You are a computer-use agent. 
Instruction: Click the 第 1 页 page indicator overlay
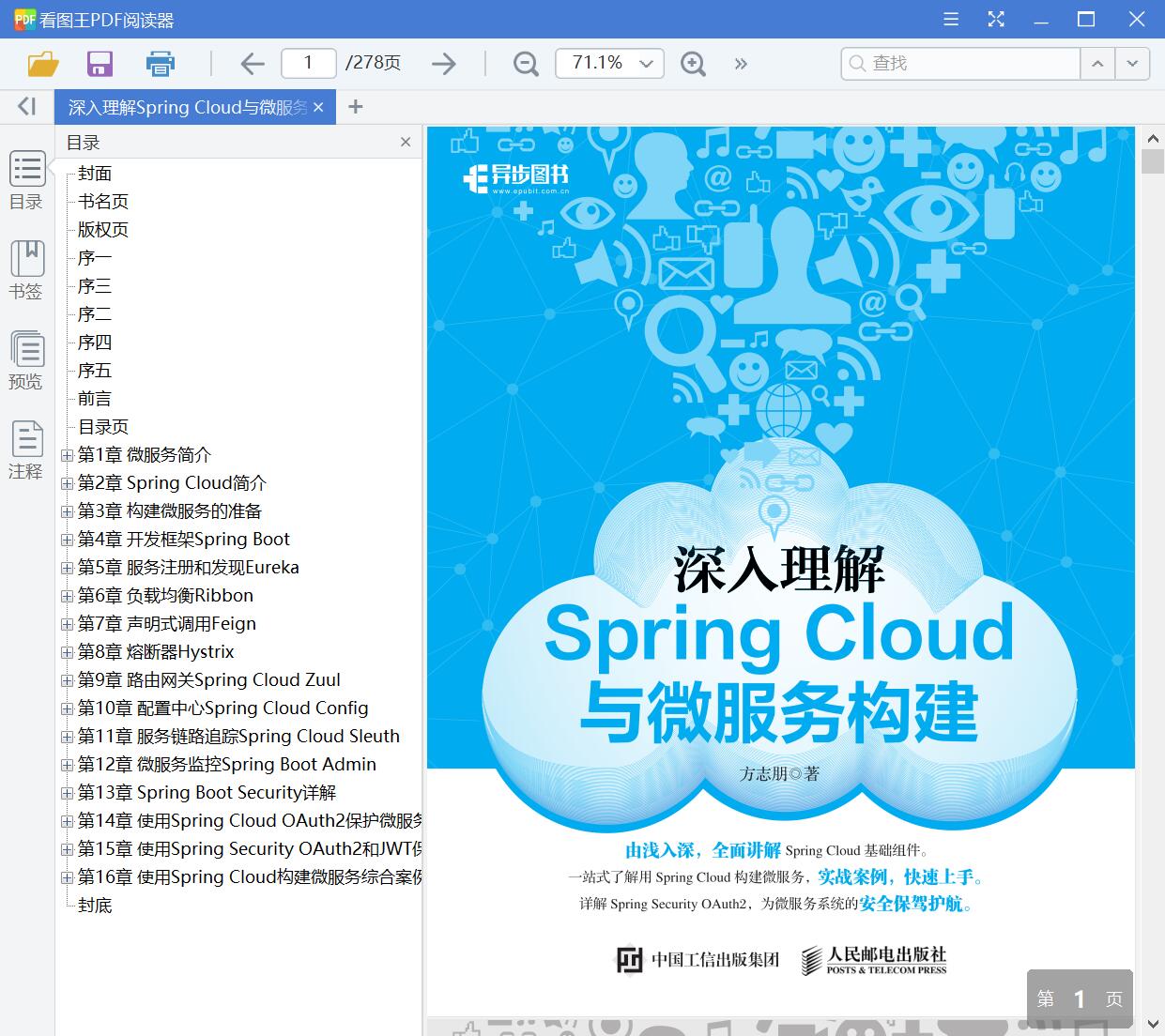[1080, 998]
